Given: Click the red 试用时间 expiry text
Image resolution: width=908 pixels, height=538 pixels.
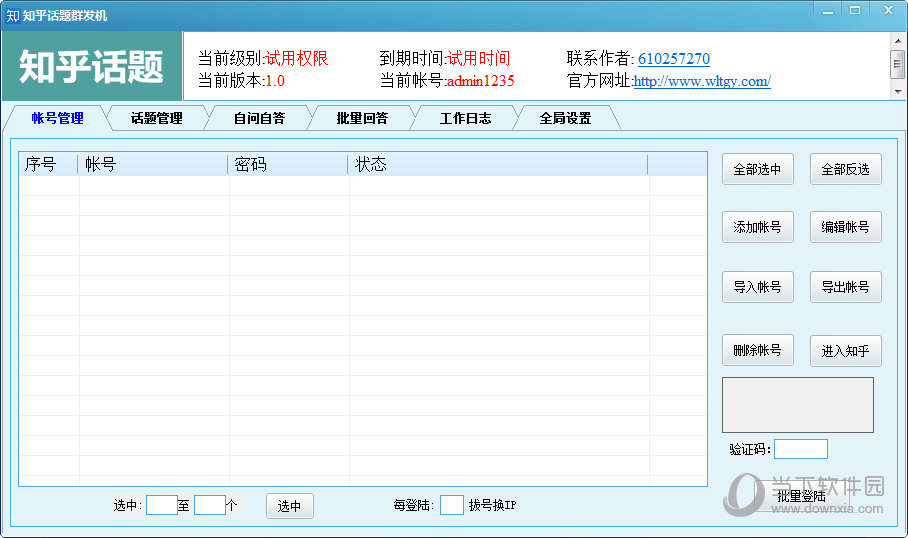Looking at the screenshot, I should 478,58.
